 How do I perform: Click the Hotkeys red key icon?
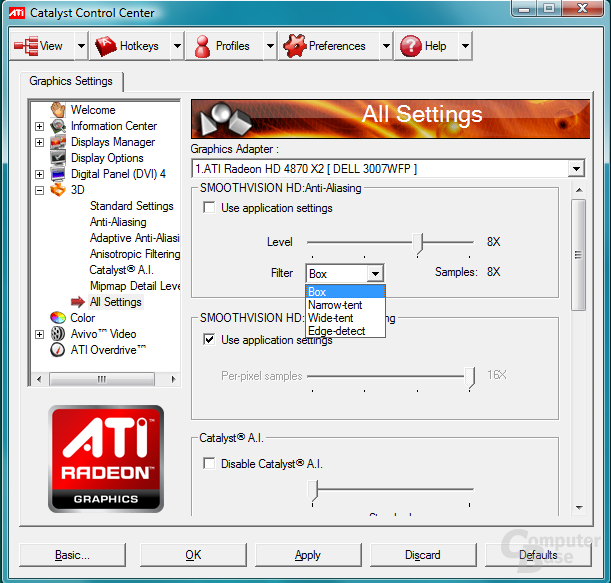(x=106, y=46)
